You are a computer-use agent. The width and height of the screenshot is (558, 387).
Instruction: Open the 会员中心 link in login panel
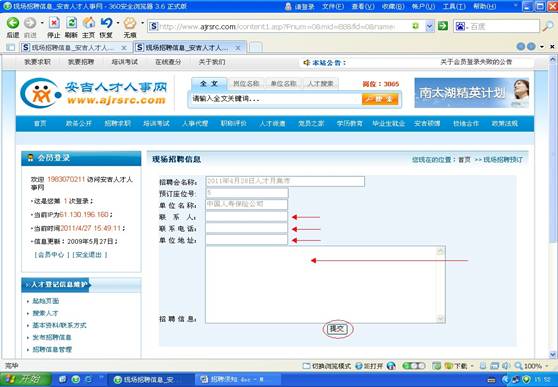click(x=50, y=255)
